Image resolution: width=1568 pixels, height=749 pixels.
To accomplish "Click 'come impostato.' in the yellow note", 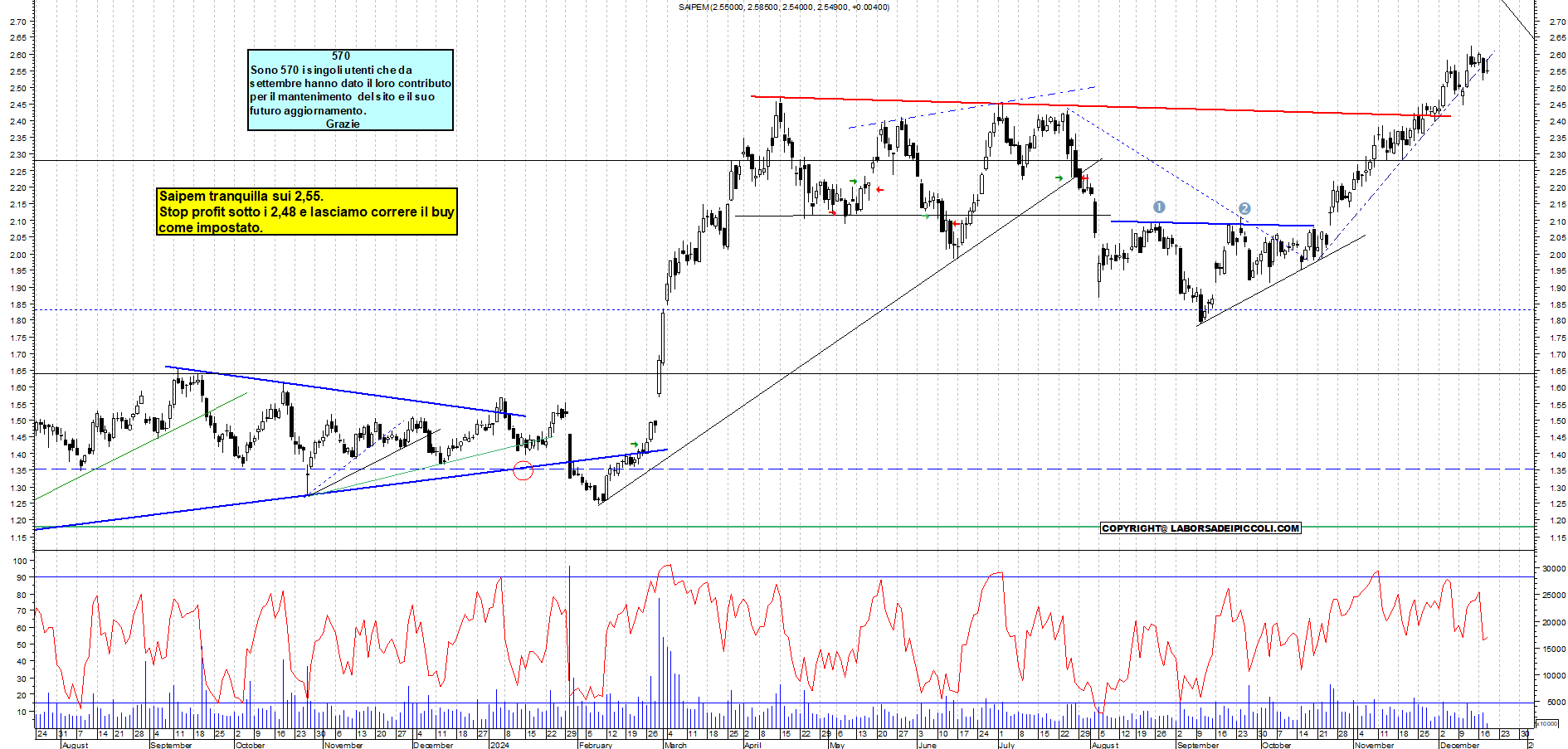I will click(x=211, y=228).
